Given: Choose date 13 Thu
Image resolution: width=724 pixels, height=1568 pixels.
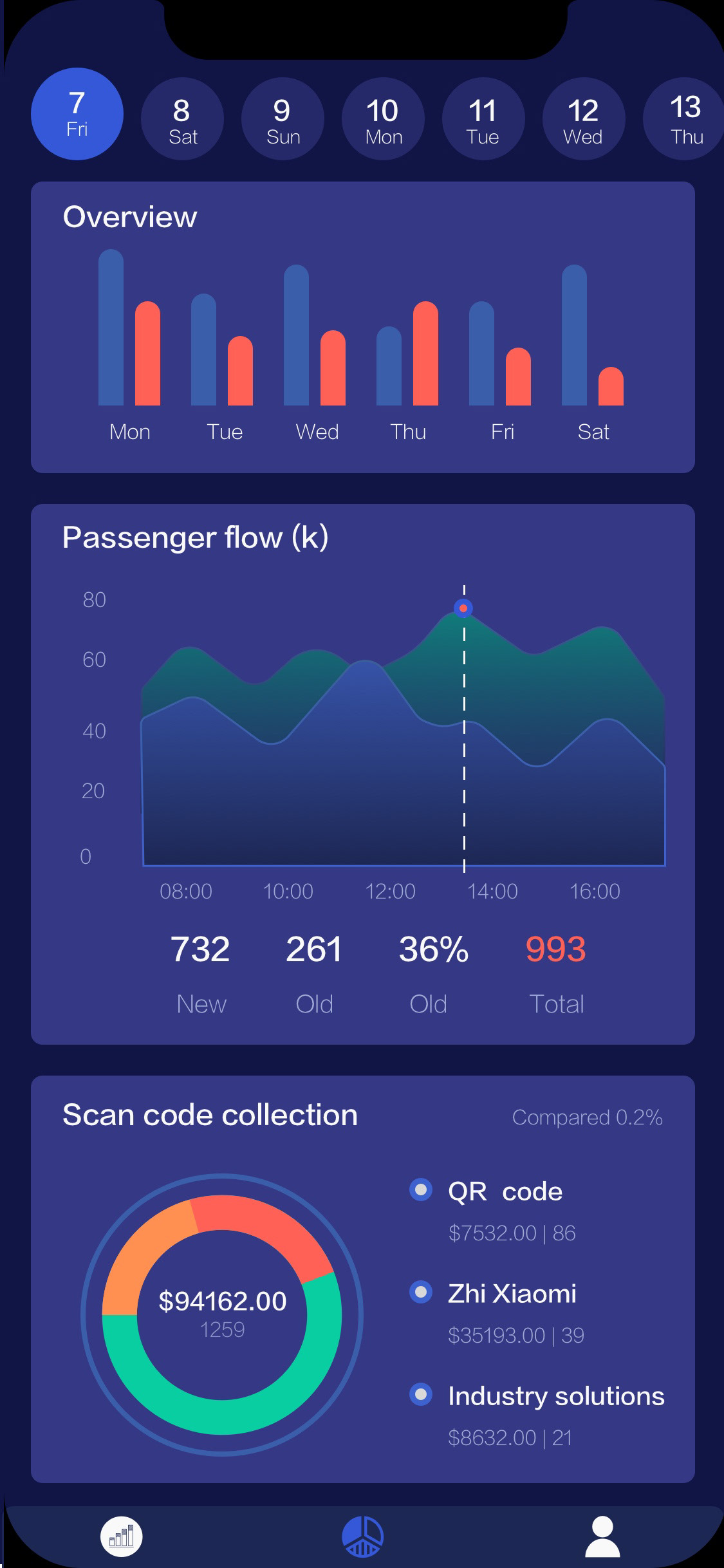Looking at the screenshot, I should tap(684, 119).
